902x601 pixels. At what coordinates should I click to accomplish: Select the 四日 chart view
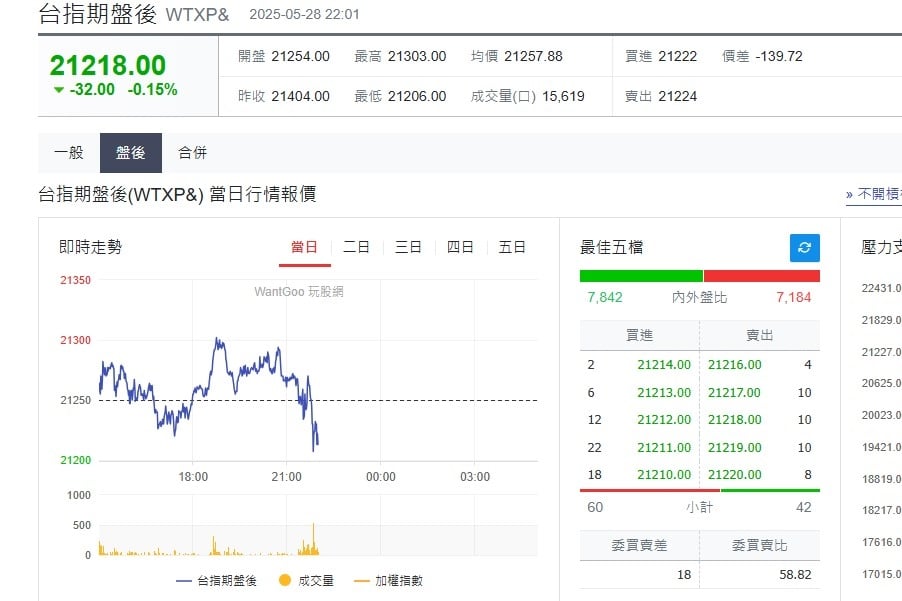(x=460, y=246)
